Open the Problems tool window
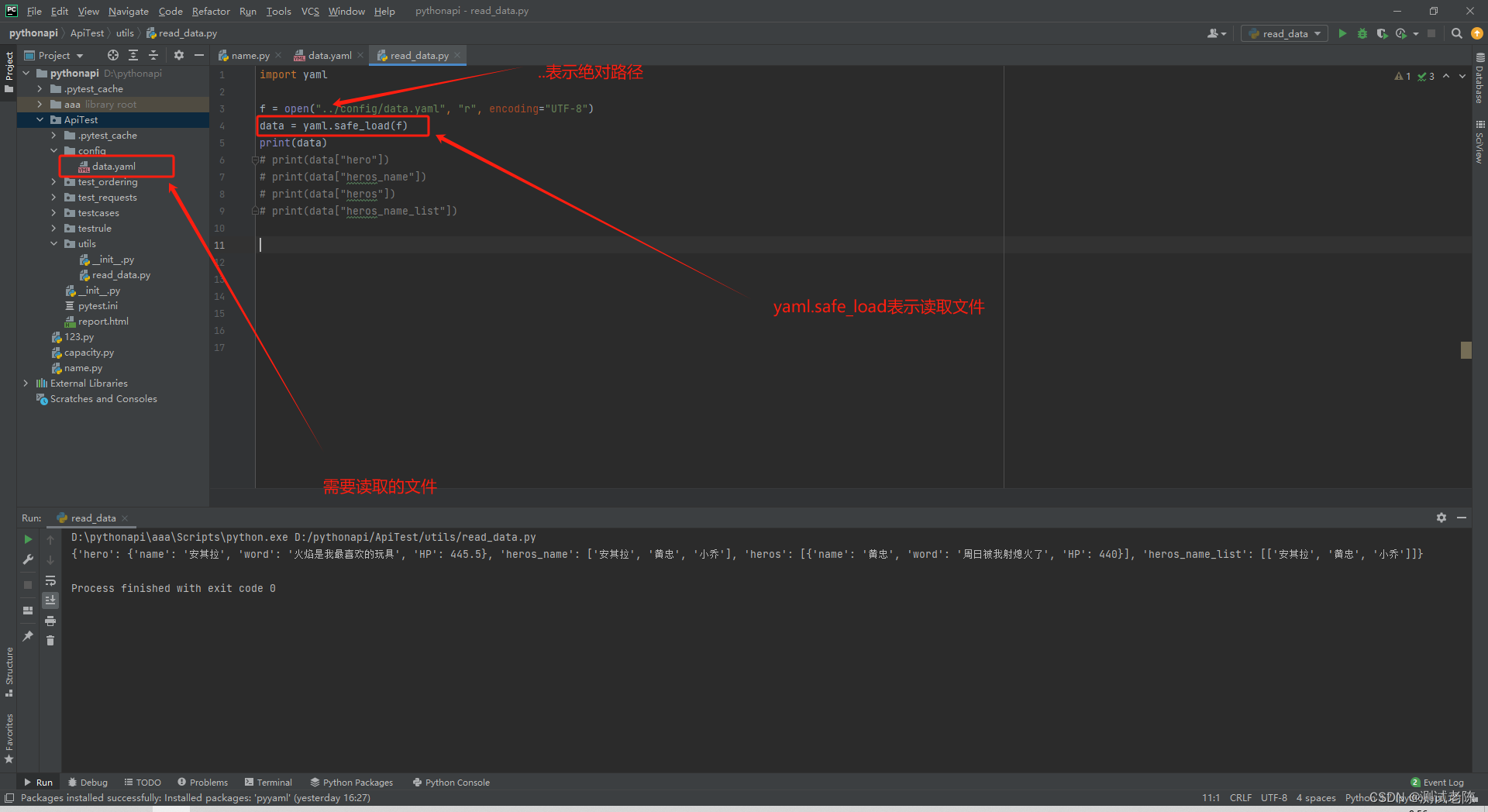Viewport: 1488px width, 812px height. [203, 782]
